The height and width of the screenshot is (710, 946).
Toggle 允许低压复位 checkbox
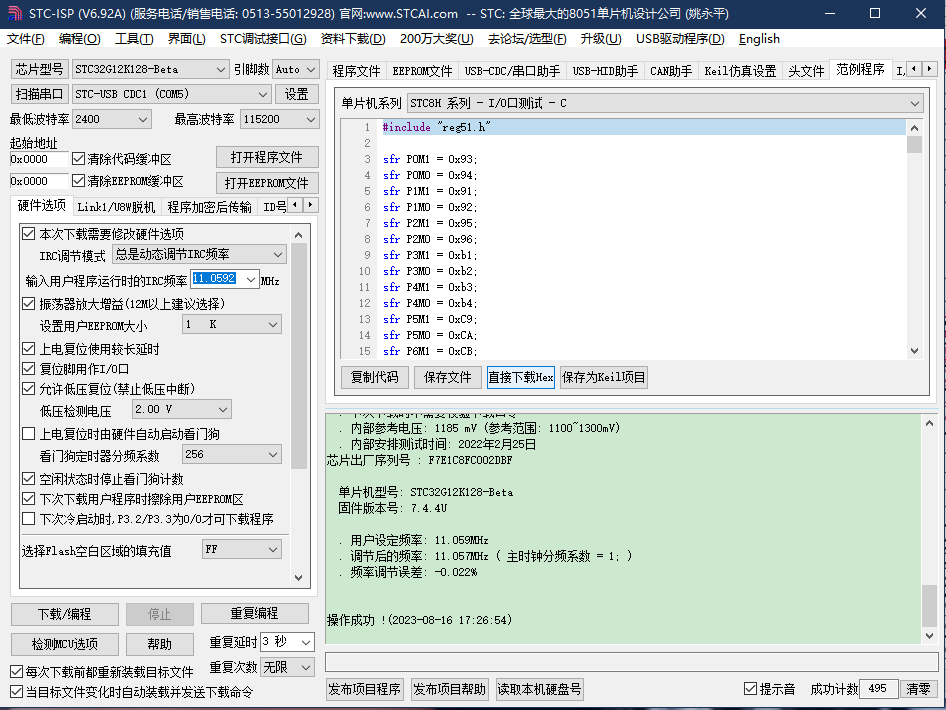tap(28, 388)
